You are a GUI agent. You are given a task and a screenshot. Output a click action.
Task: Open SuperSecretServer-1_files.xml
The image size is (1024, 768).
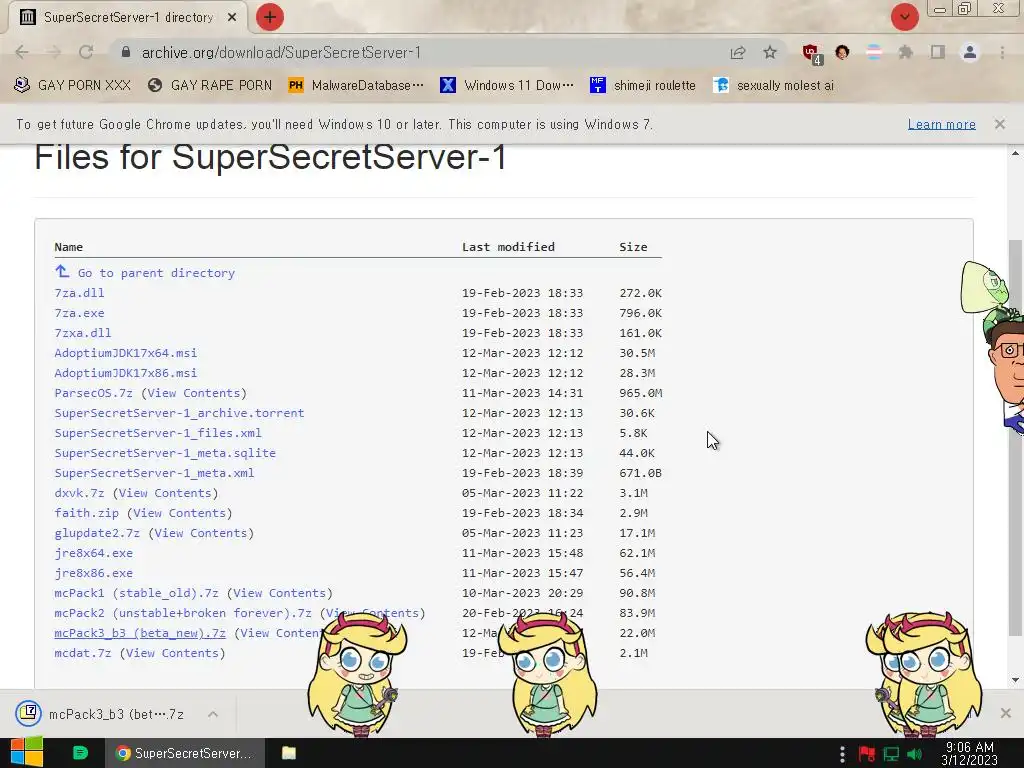[158, 433]
